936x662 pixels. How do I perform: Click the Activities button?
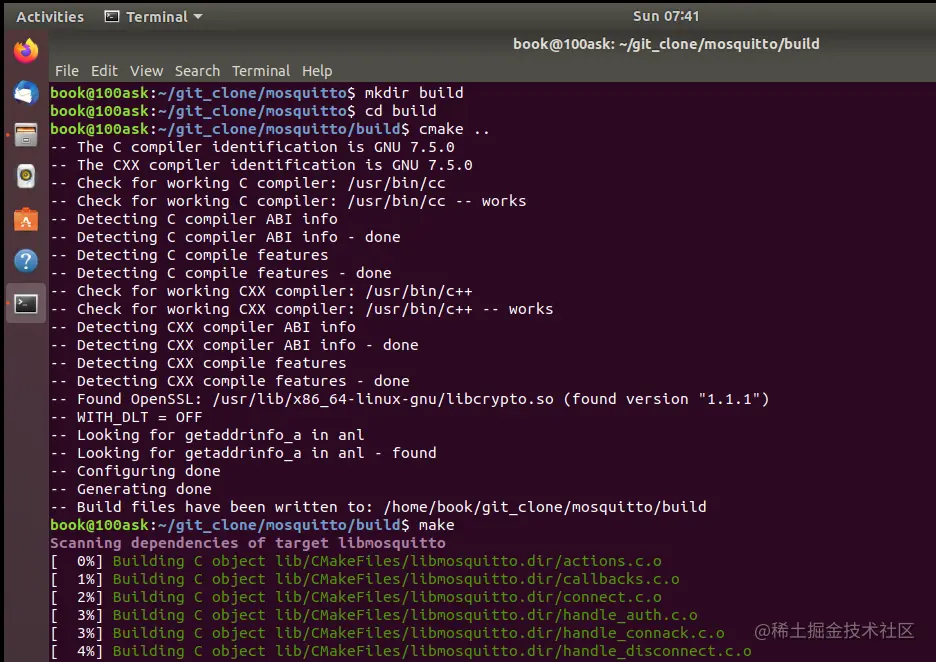point(50,17)
